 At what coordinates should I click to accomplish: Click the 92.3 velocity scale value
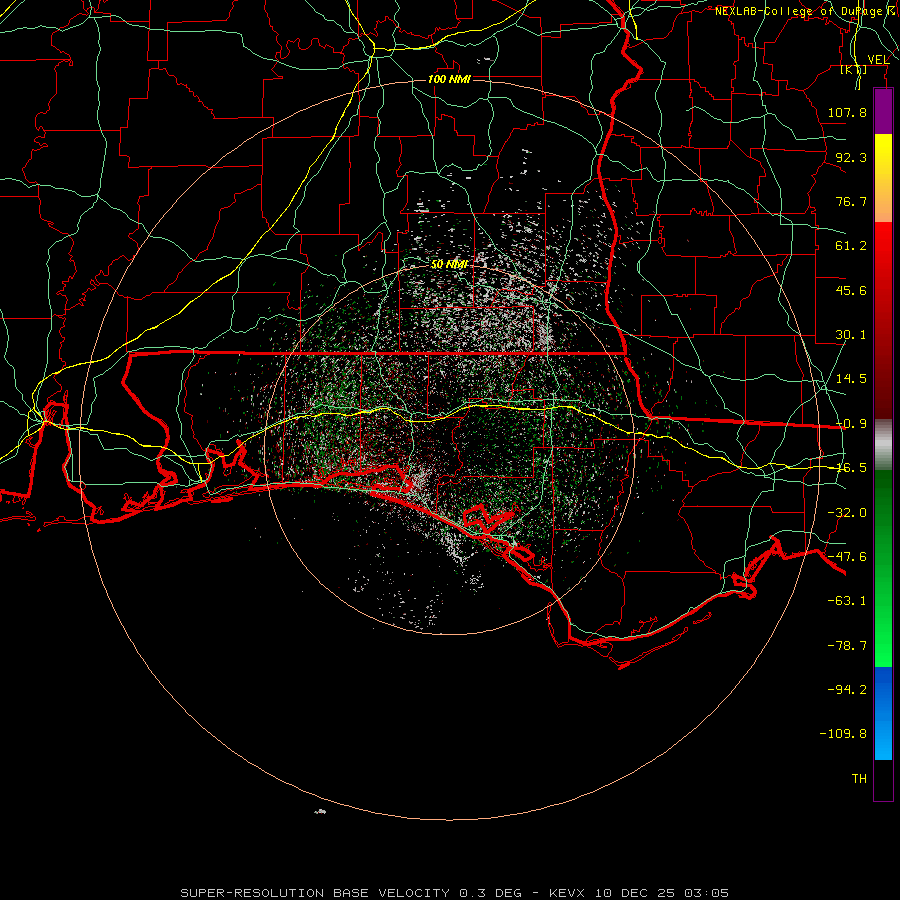[x=851, y=157]
